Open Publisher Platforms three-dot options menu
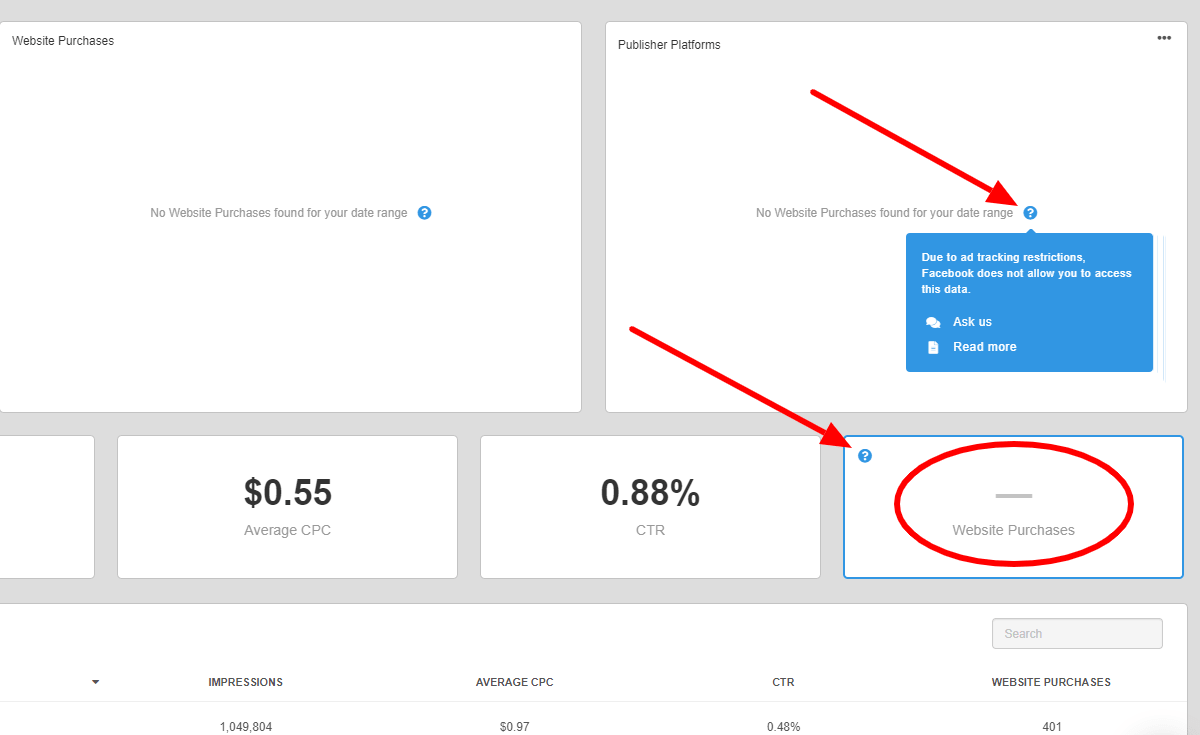This screenshot has width=1200, height=735. tap(1164, 38)
